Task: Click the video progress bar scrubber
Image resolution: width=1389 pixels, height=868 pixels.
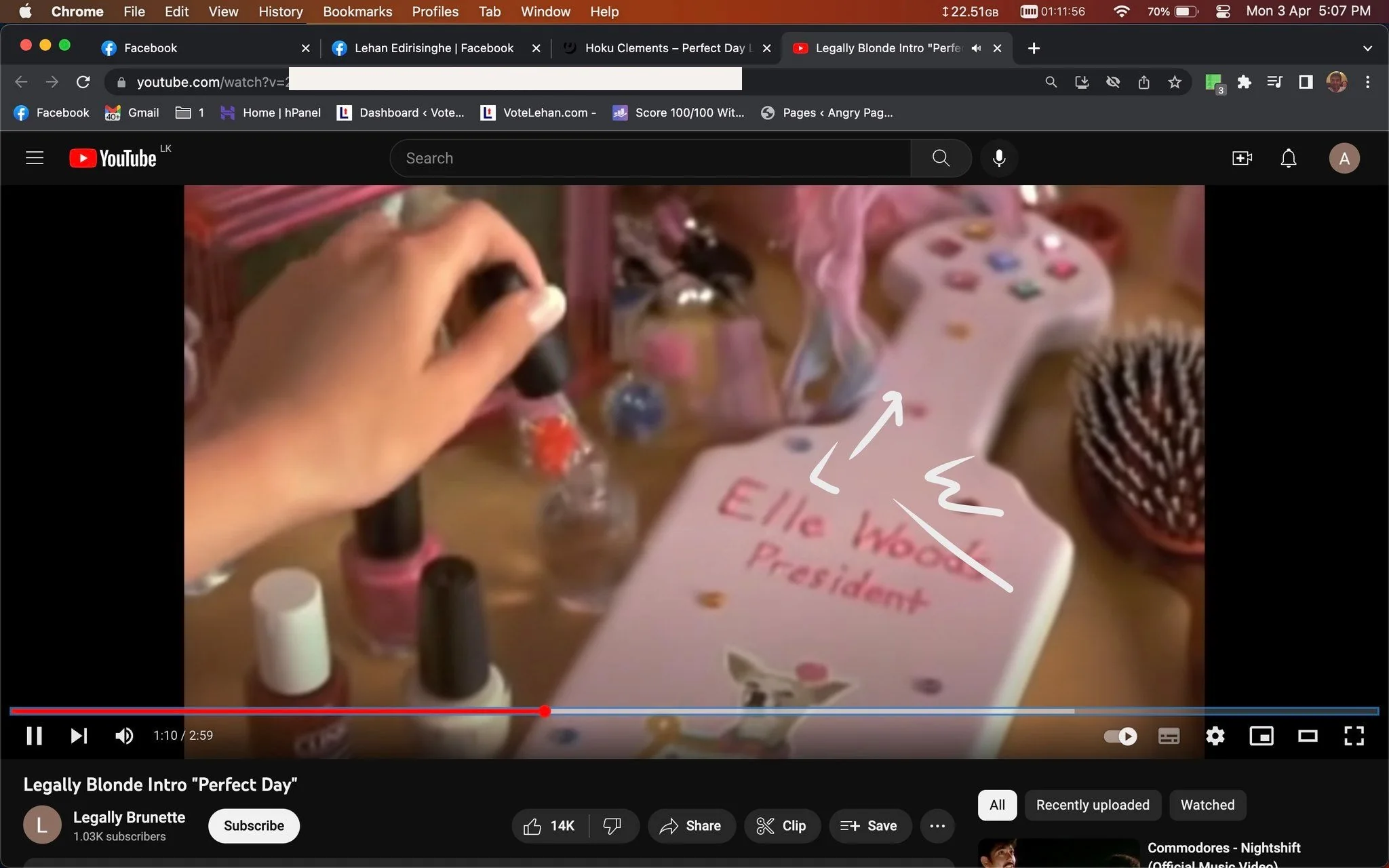Action: [x=545, y=711]
